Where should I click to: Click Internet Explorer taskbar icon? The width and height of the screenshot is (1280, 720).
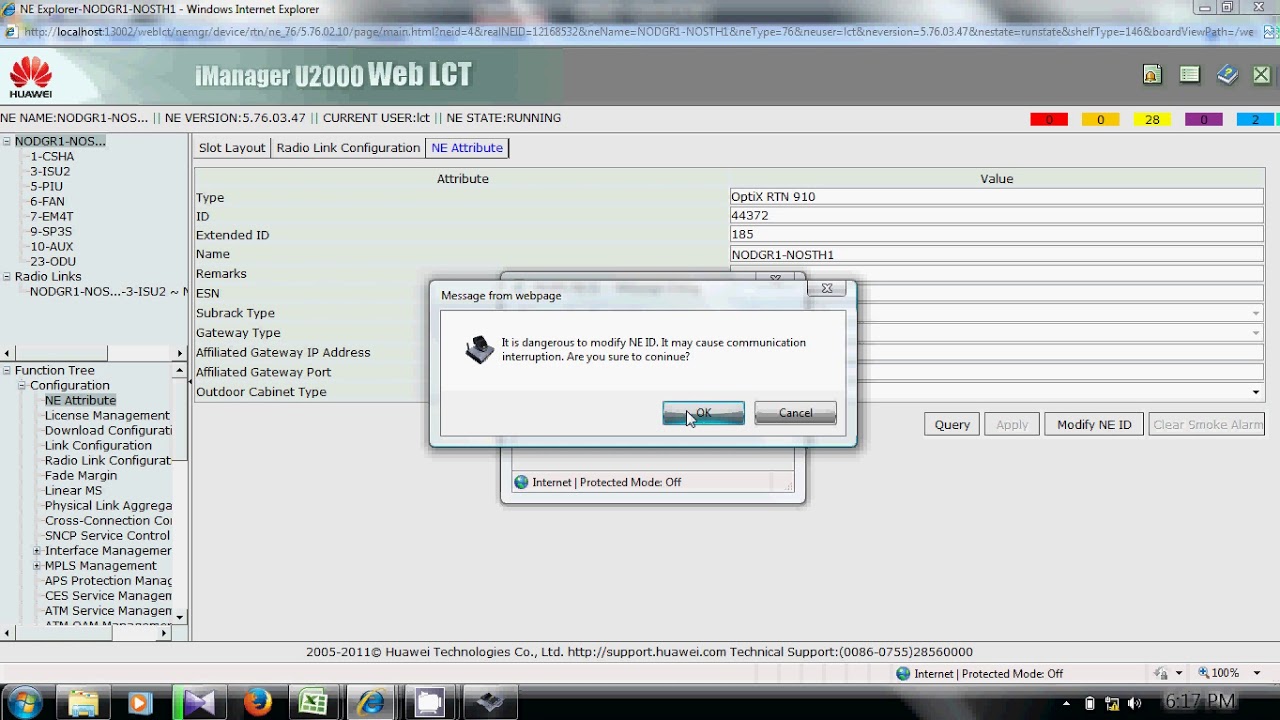click(x=372, y=703)
